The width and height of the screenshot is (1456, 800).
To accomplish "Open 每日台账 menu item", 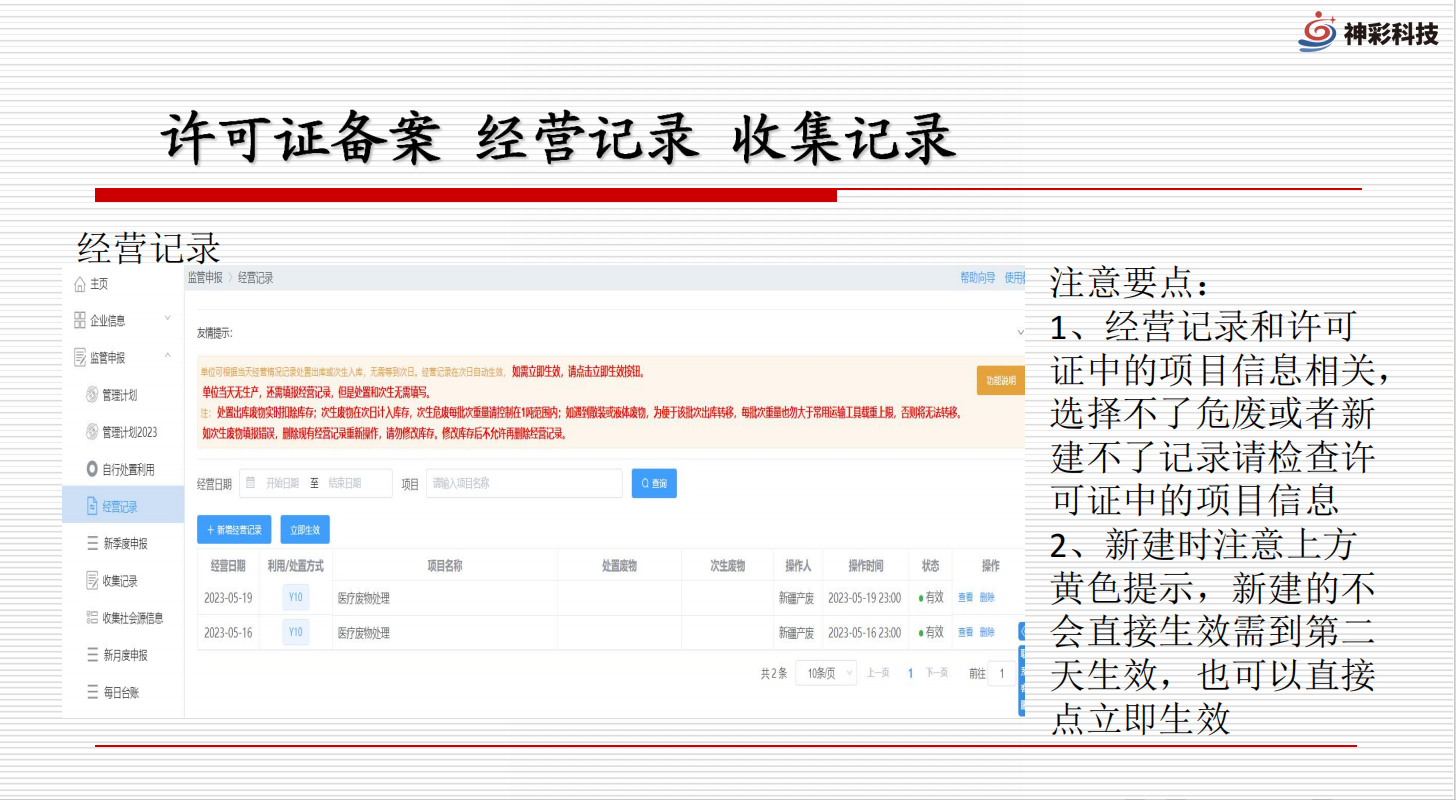I will coord(120,692).
